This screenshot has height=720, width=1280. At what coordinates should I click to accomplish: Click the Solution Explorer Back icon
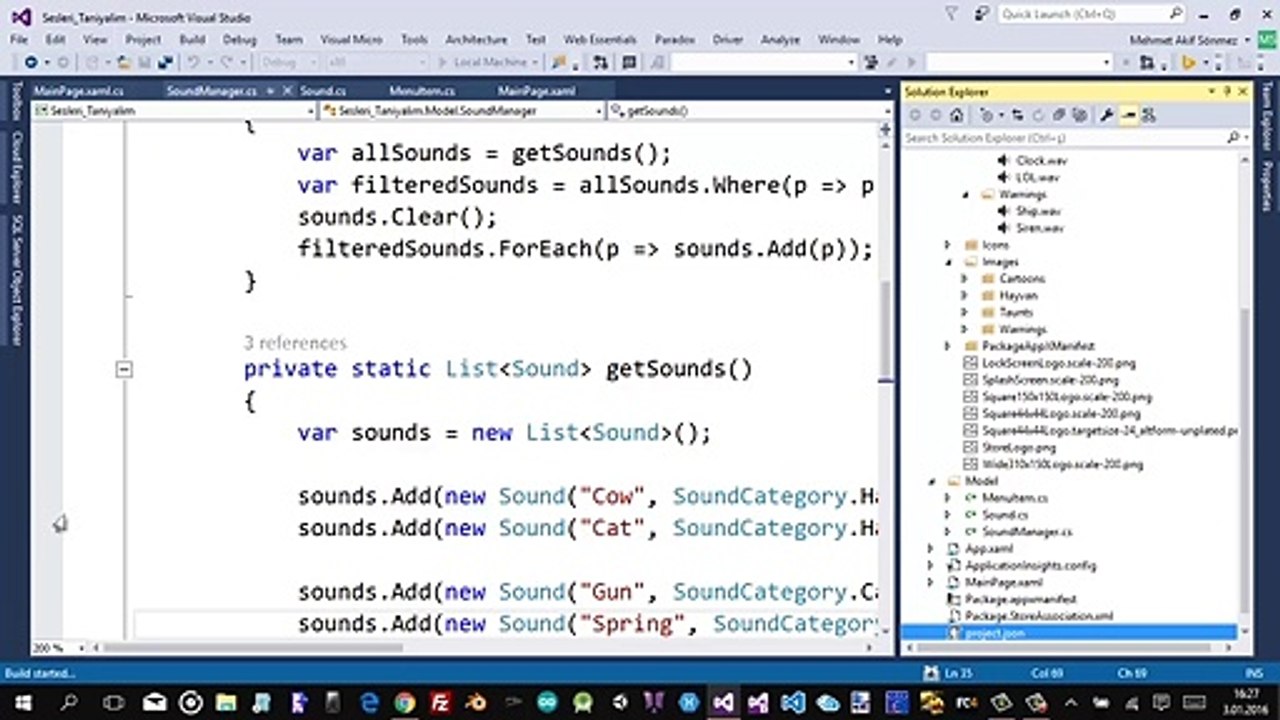click(915, 115)
